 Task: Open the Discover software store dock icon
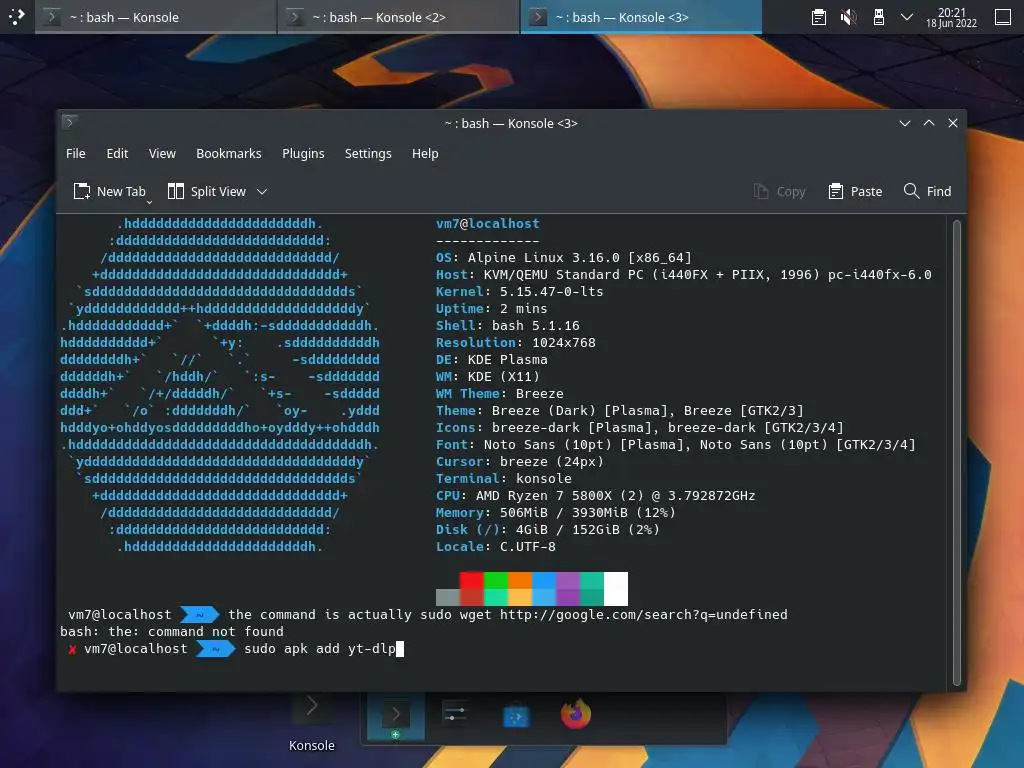[516, 716]
